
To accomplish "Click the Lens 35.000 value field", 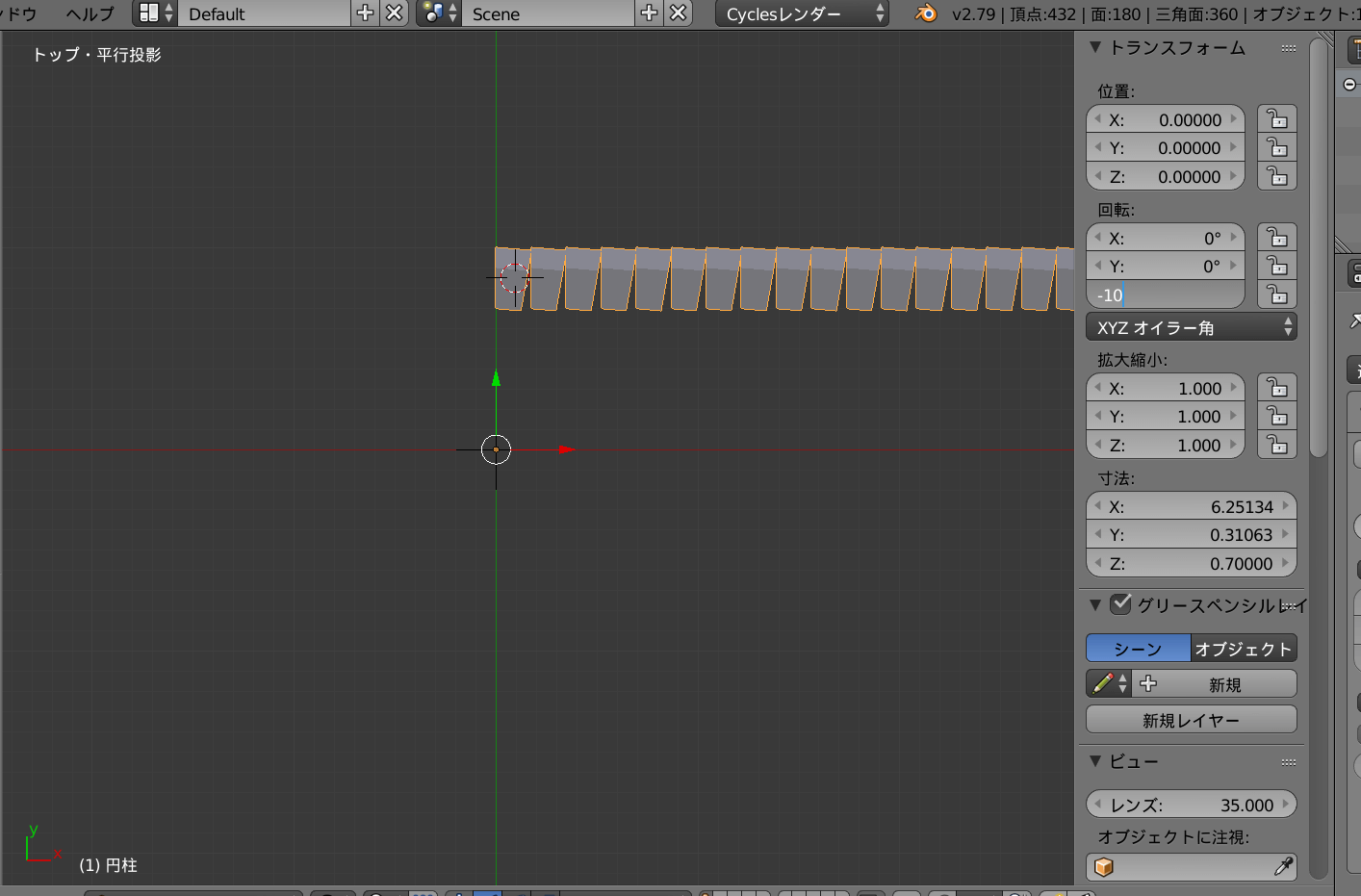I will tap(1191, 805).
